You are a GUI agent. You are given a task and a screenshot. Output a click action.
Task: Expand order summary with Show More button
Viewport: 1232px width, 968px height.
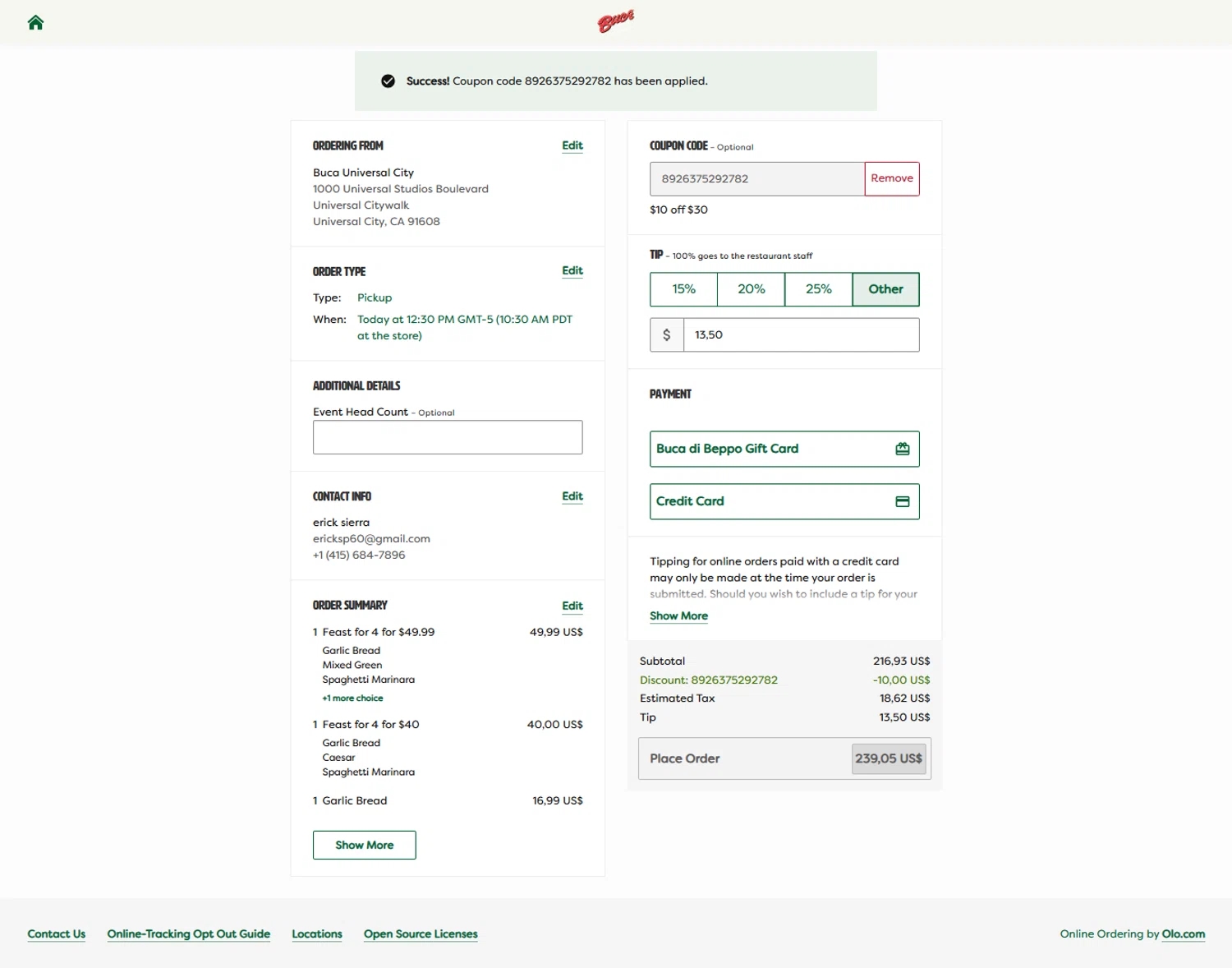(x=364, y=845)
